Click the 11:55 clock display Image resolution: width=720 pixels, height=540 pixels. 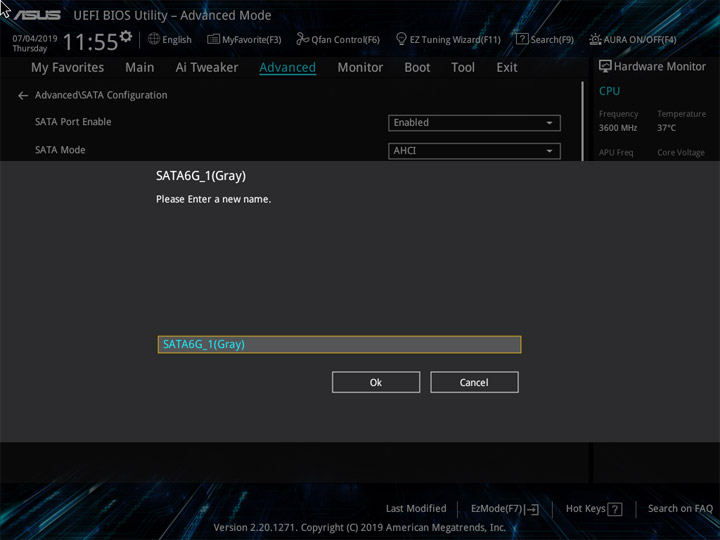coord(90,42)
